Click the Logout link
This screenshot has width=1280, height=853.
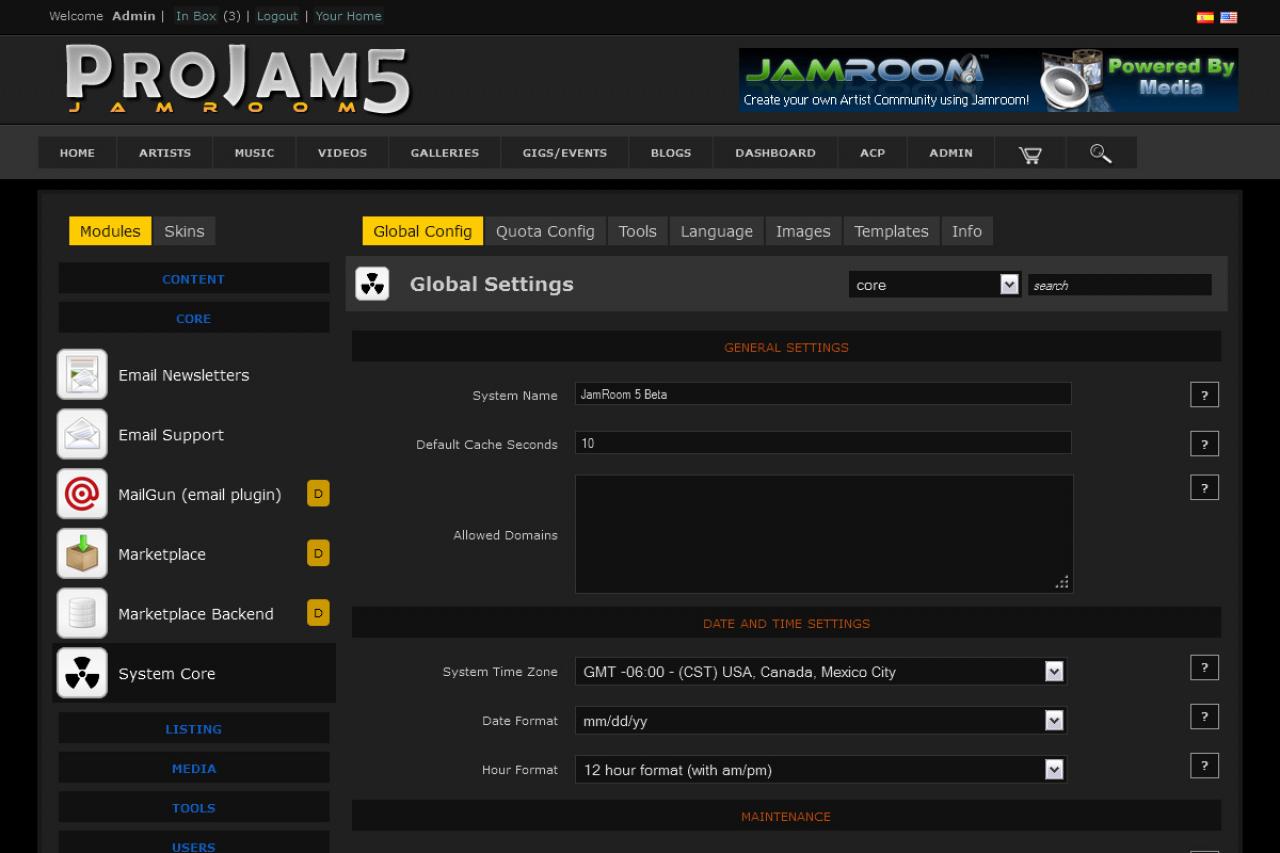click(277, 16)
